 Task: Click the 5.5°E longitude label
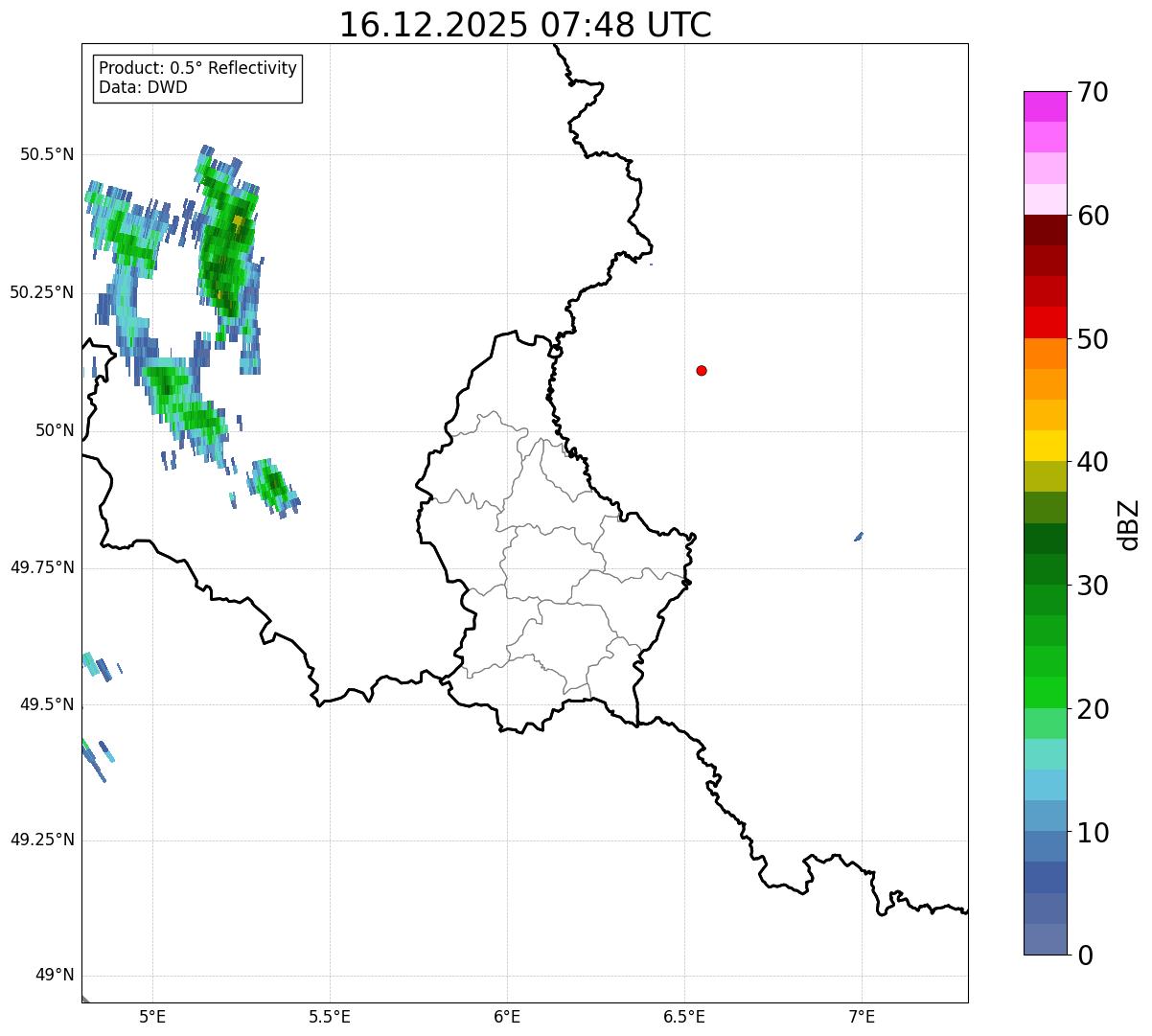tap(330, 1017)
